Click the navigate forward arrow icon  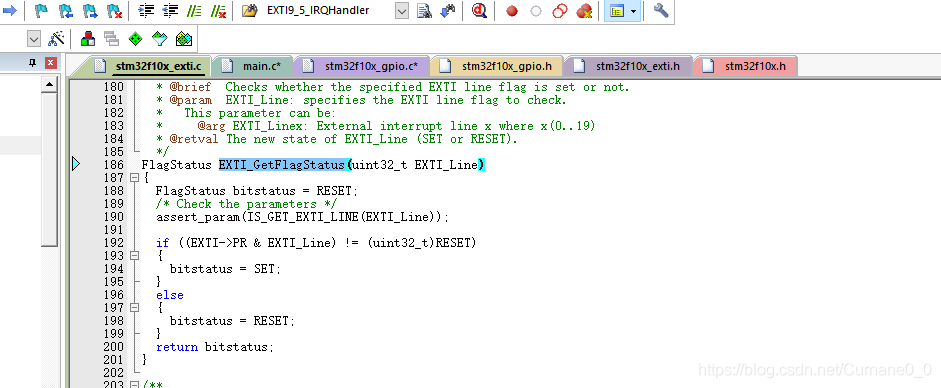pyautogui.click(x=9, y=10)
